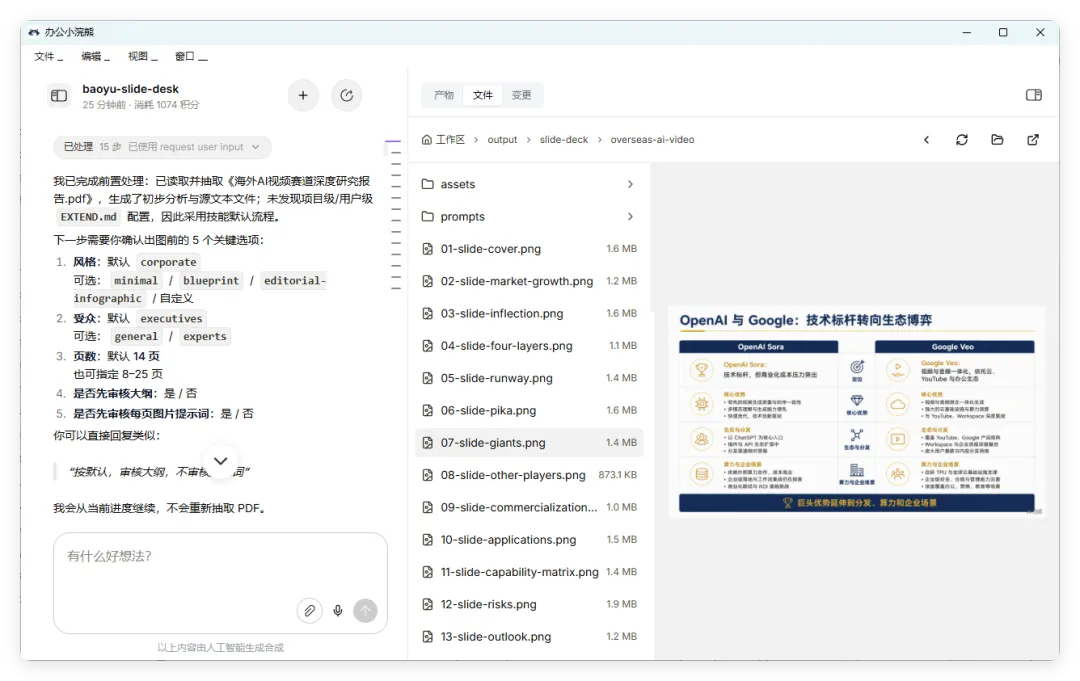Navigate to 工作区 in breadcrumb
1080x681 pixels.
(x=450, y=140)
